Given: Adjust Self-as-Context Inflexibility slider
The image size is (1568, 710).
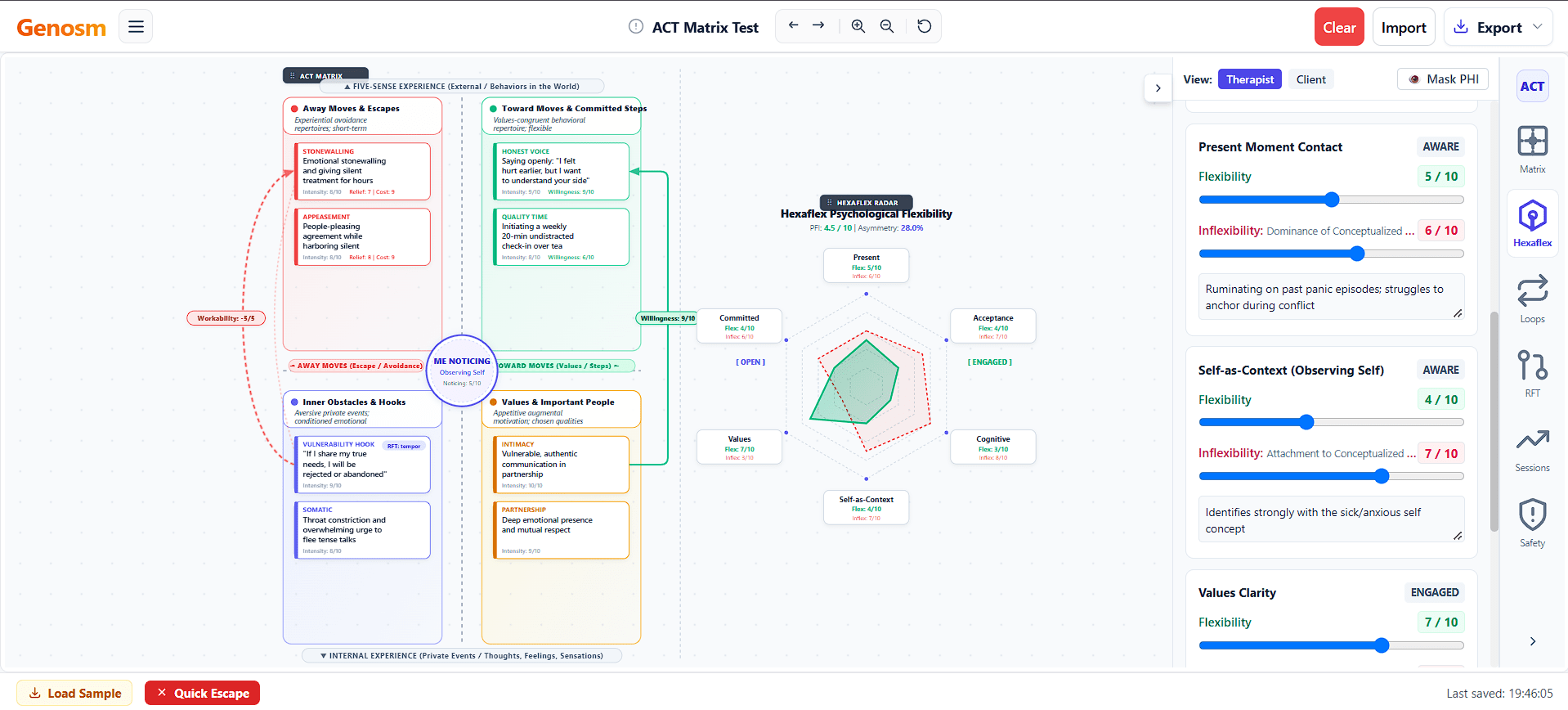Looking at the screenshot, I should (x=1331, y=476).
